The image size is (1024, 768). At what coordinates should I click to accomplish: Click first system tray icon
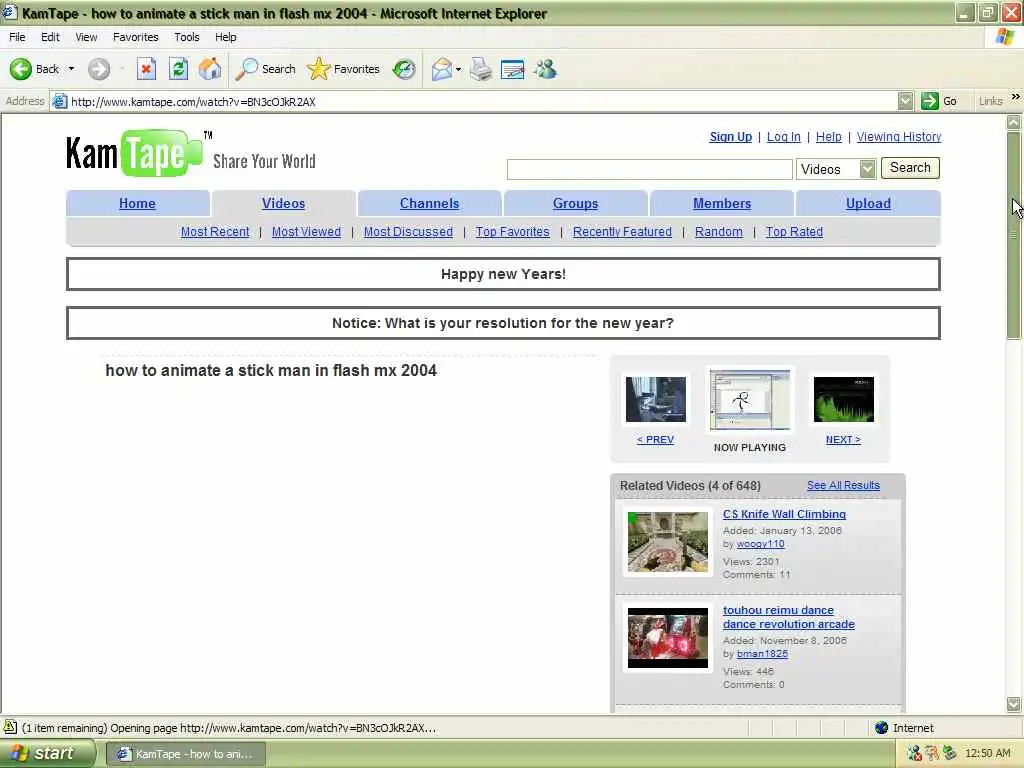914,753
